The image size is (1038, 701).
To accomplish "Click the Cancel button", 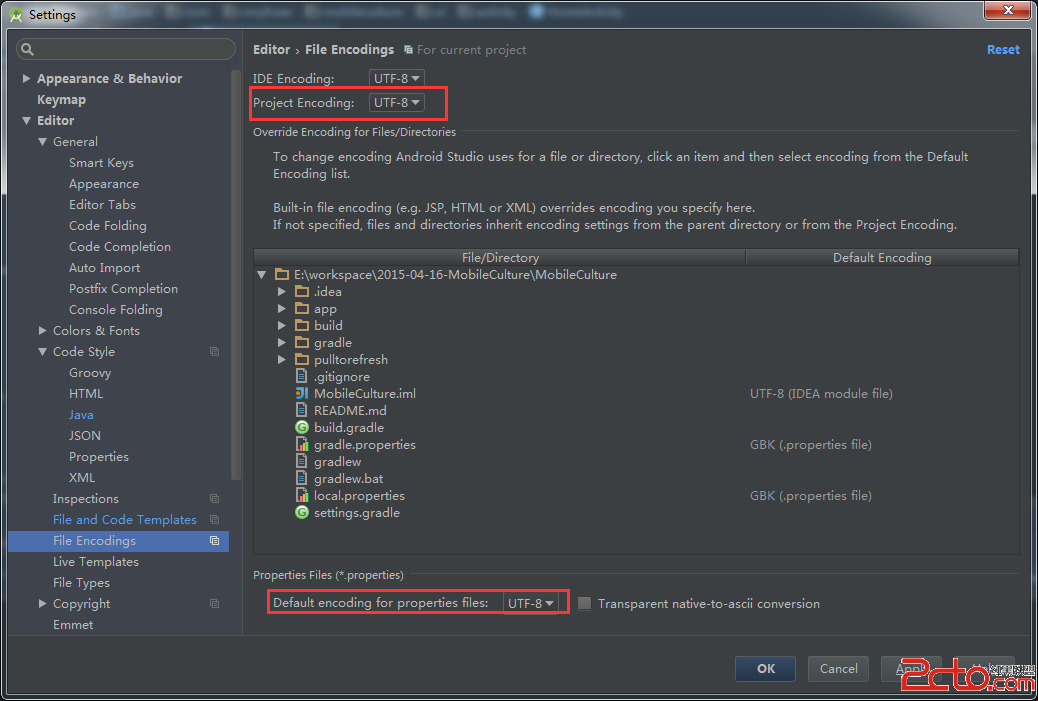I will coord(838,669).
